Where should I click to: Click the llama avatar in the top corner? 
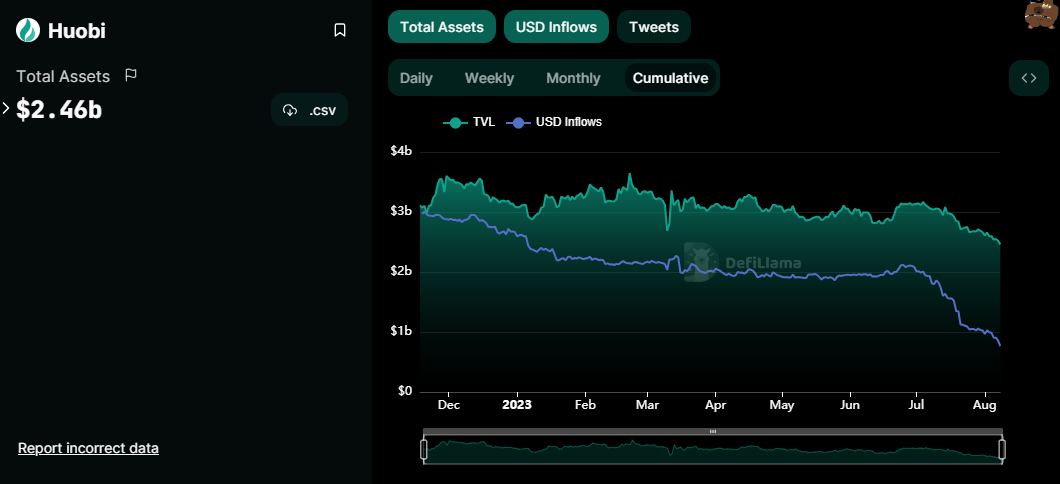(1042, 14)
